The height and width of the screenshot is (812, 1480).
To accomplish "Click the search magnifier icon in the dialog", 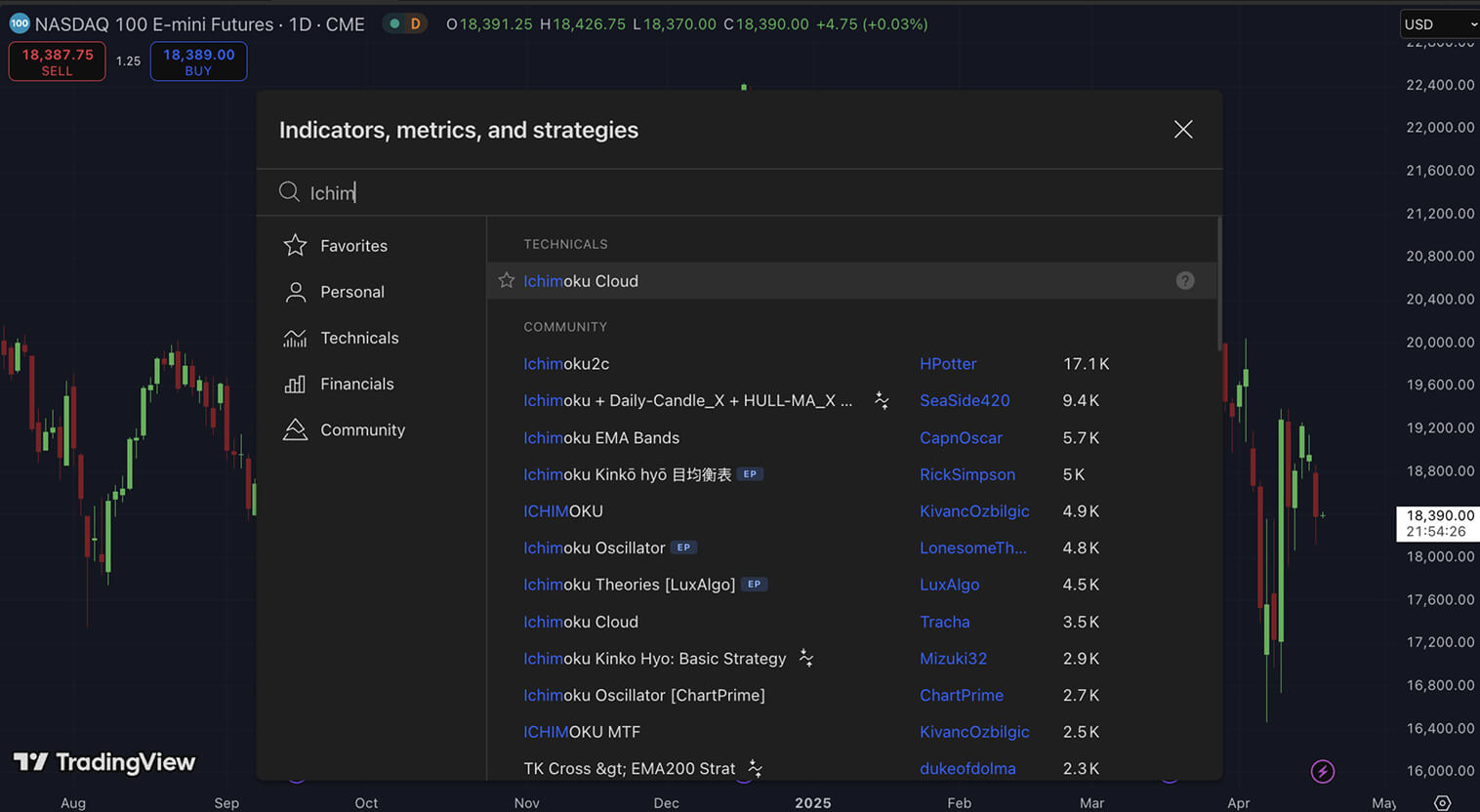I will click(x=289, y=192).
